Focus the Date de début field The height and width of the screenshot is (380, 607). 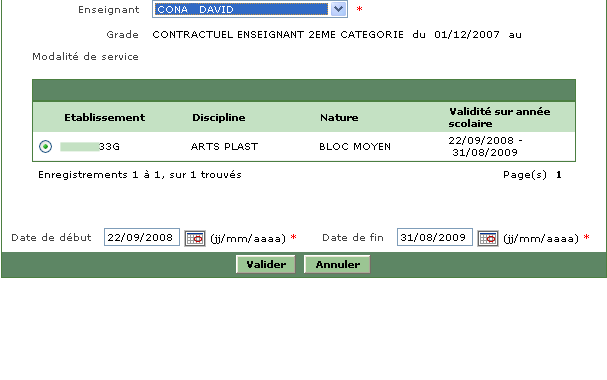tap(142, 237)
